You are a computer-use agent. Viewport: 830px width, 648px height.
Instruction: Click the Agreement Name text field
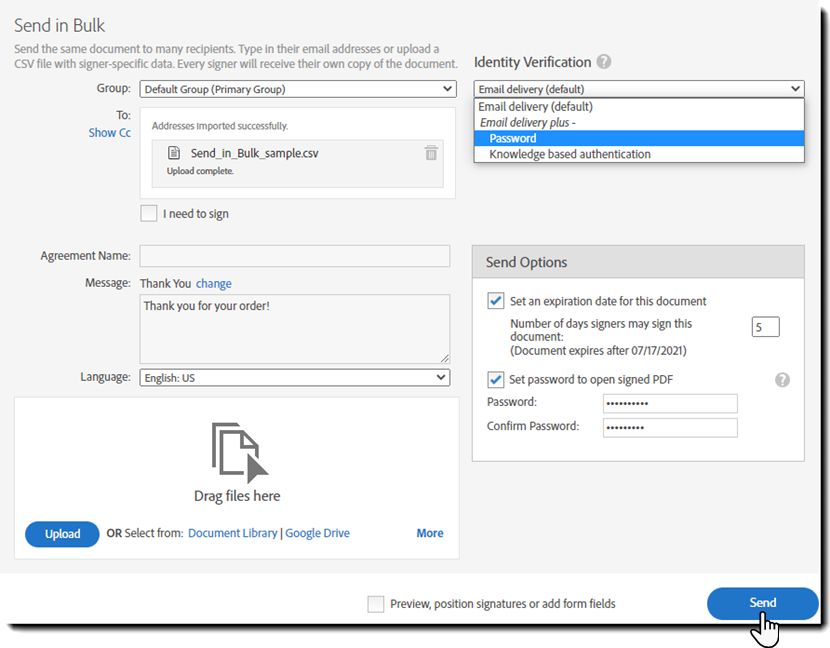[294, 256]
